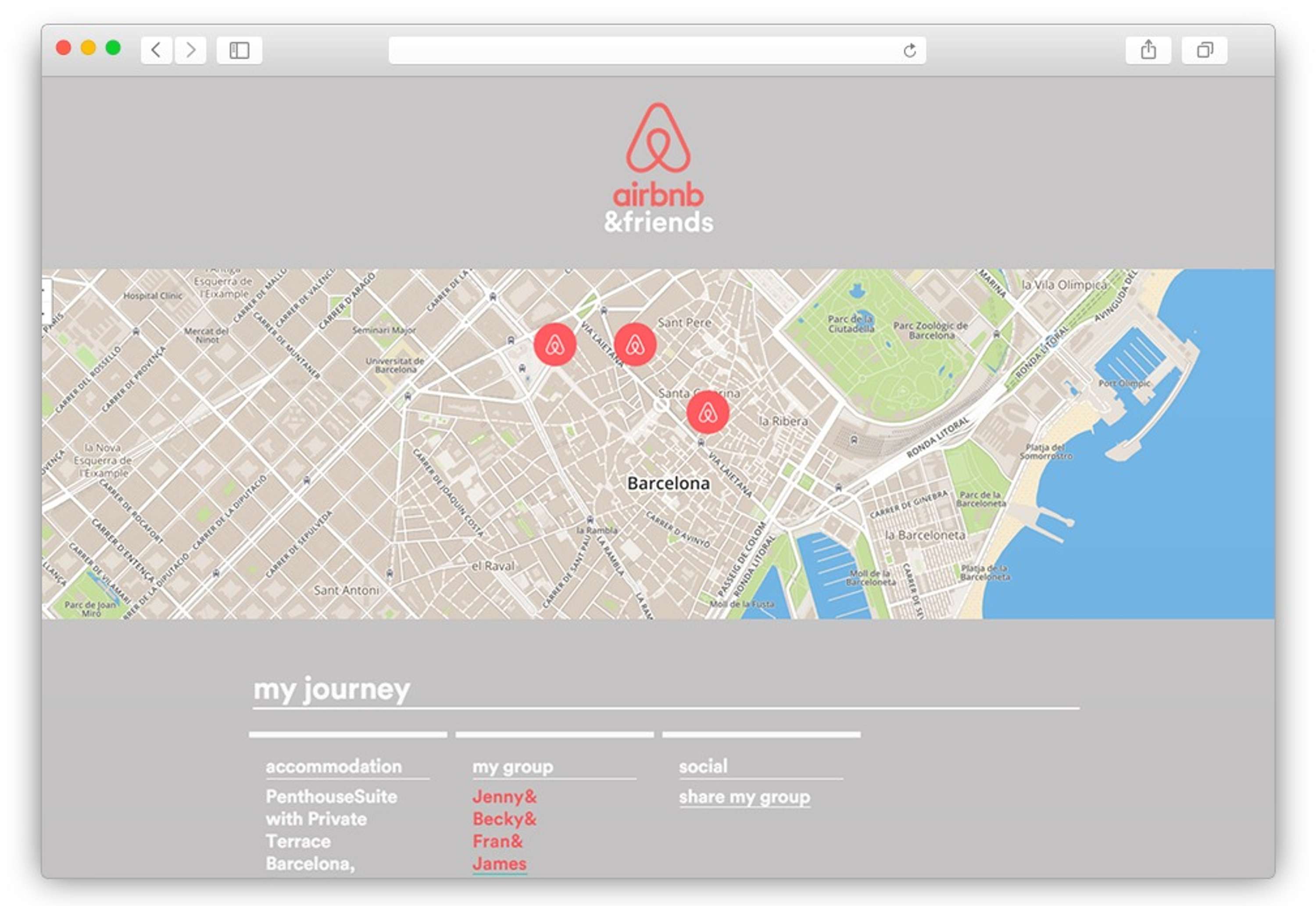Screen dimensions: 1316x906
Task: Open group member Fran&
Action: 497,841
